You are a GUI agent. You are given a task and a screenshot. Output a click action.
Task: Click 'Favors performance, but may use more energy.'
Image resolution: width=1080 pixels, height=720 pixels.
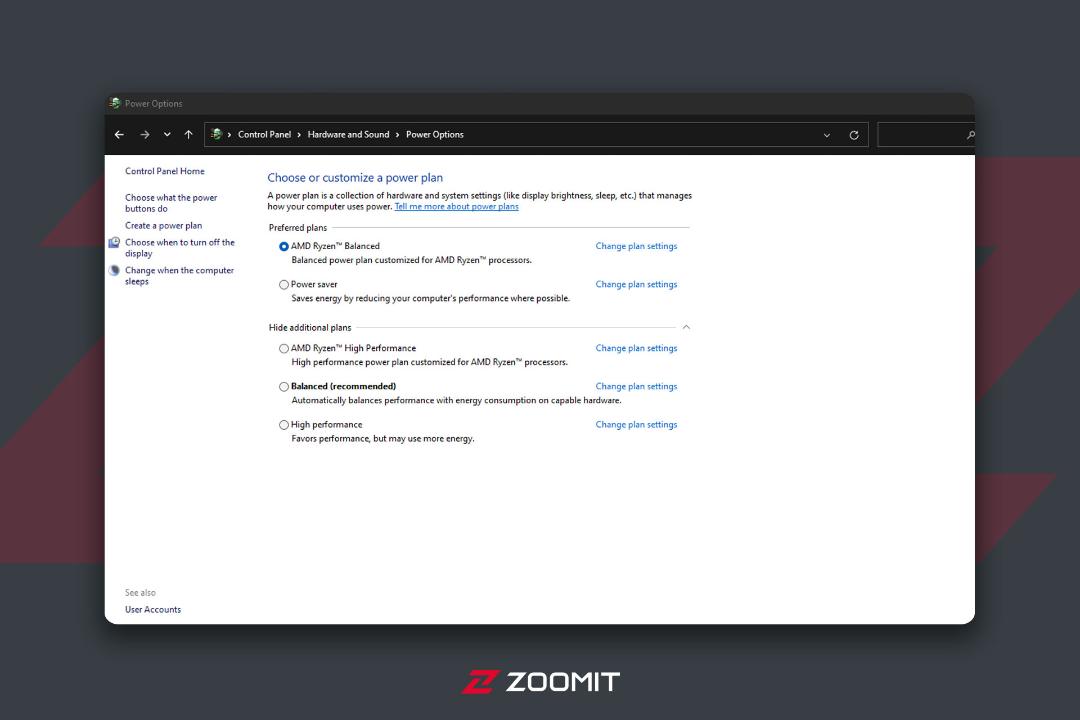click(x=383, y=439)
